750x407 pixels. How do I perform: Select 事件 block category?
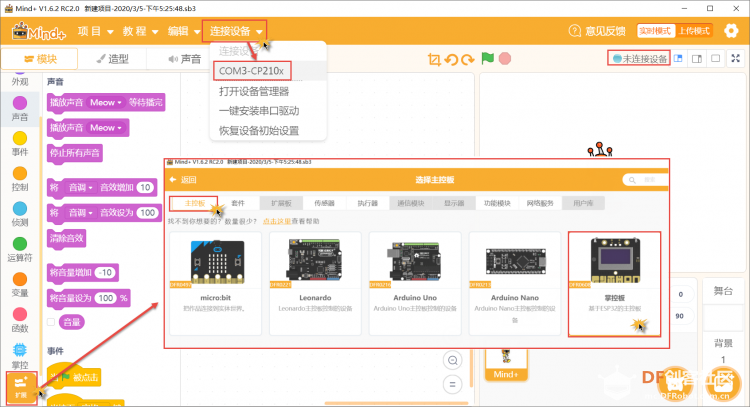(20, 143)
